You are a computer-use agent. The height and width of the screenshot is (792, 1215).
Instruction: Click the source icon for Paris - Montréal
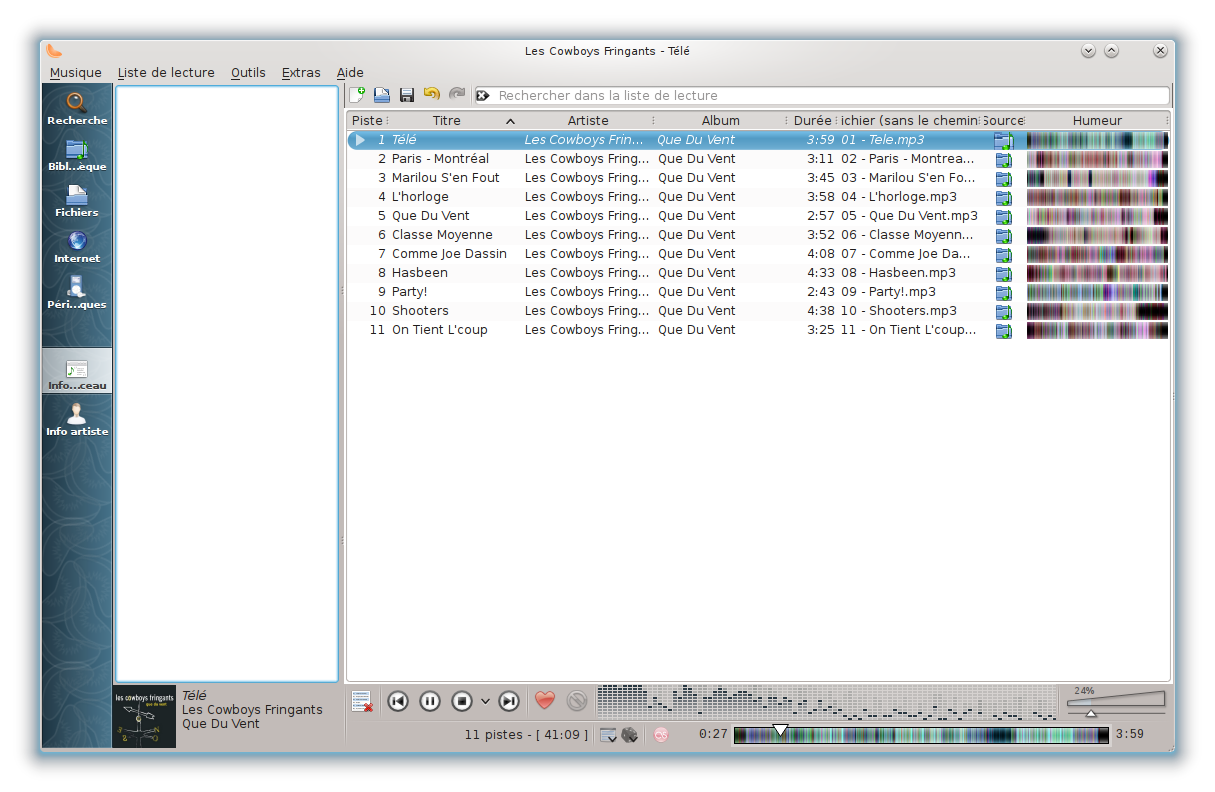coord(1003,160)
